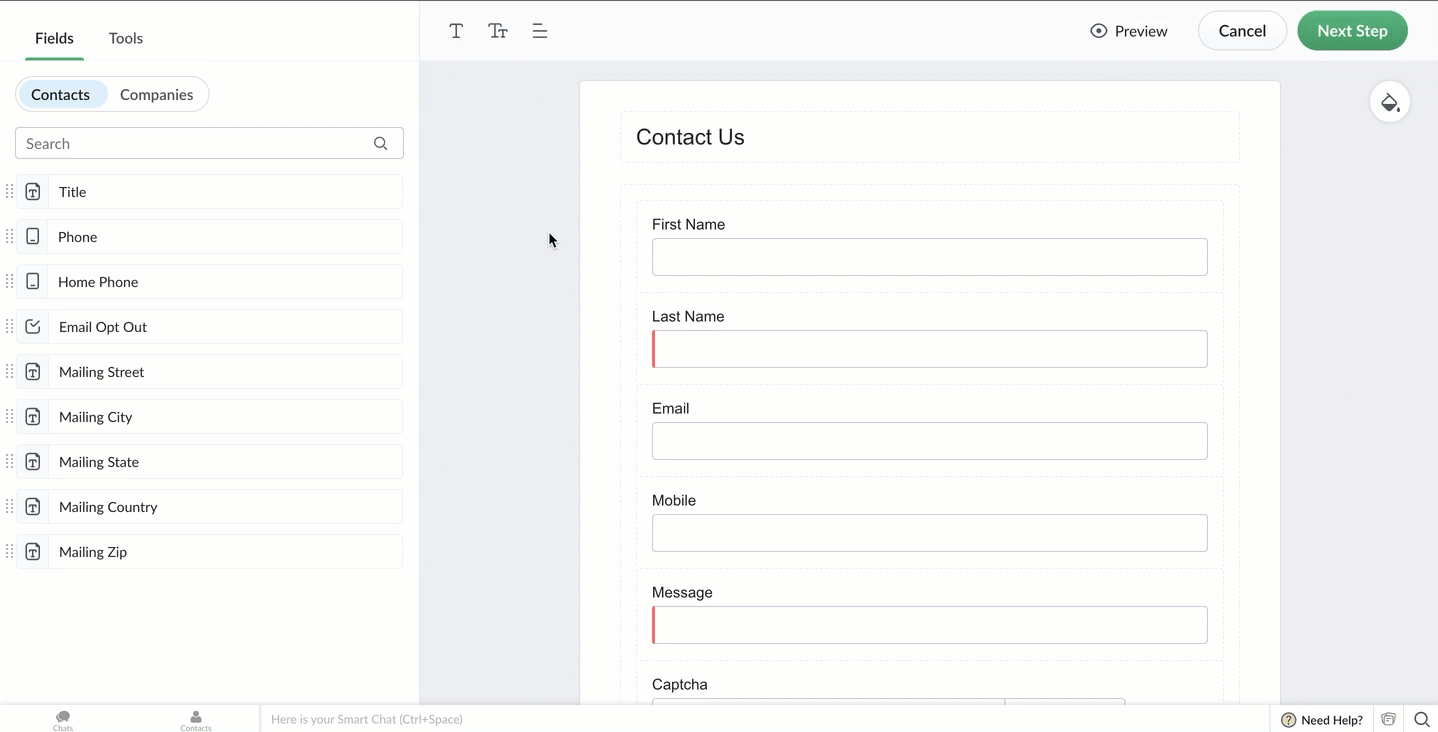Click the First Name label
Viewport: 1438px width, 732px height.
pyautogui.click(x=688, y=224)
